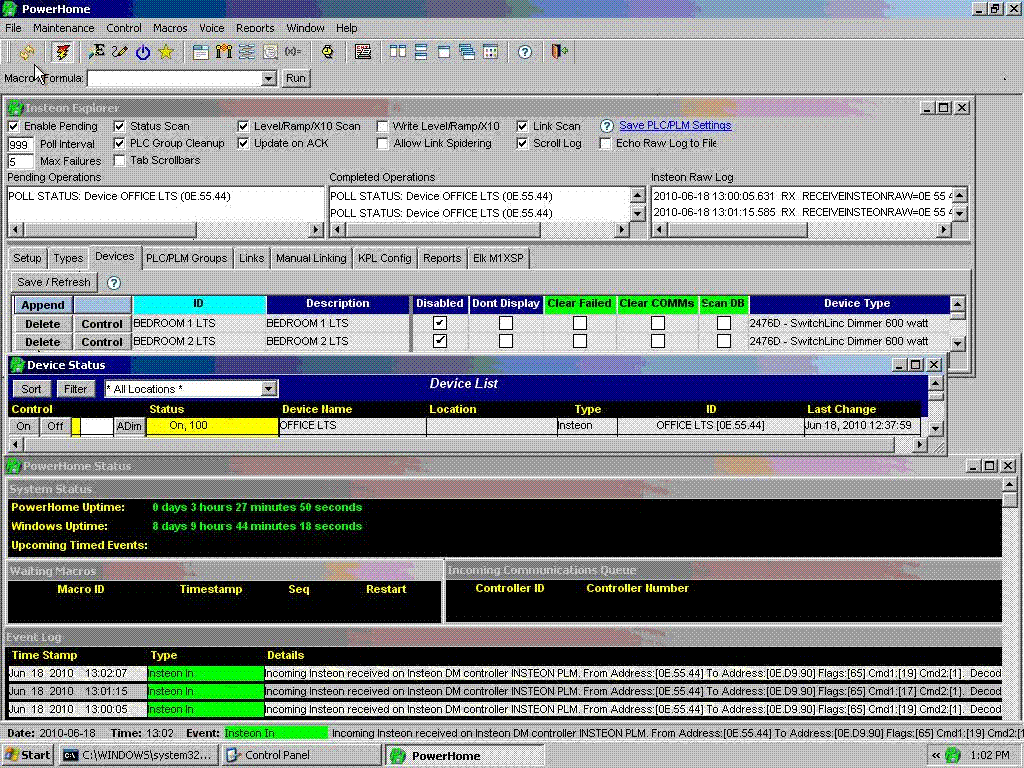
Task: Click the PowerHome icon in the system tray
Action: tap(953, 756)
